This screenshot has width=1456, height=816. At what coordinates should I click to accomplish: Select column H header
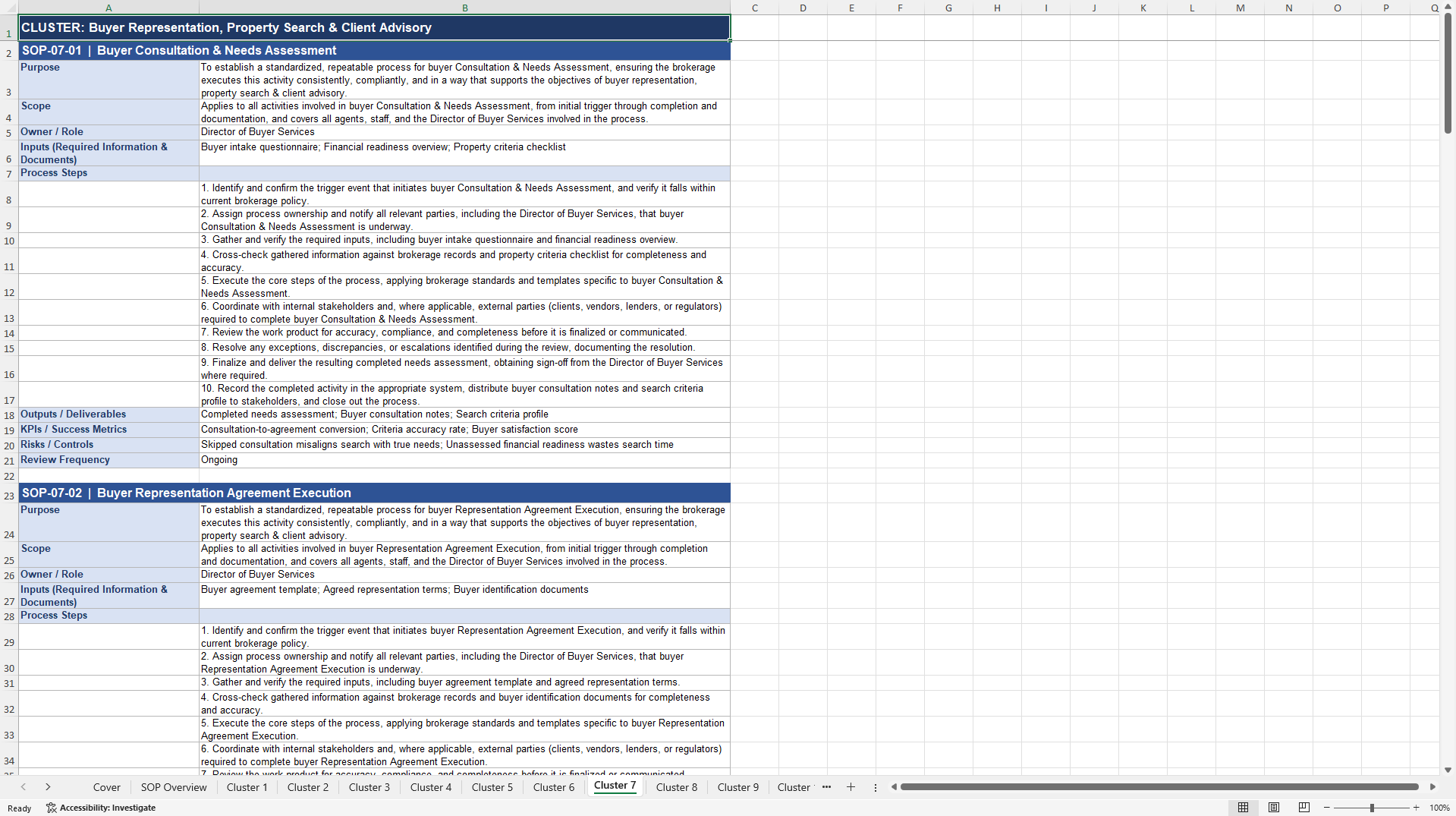pos(997,8)
